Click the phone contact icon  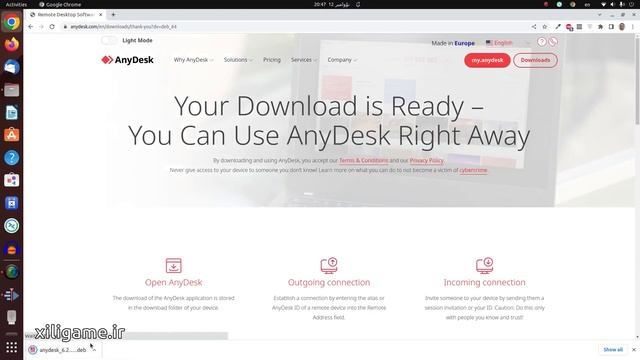tap(553, 42)
